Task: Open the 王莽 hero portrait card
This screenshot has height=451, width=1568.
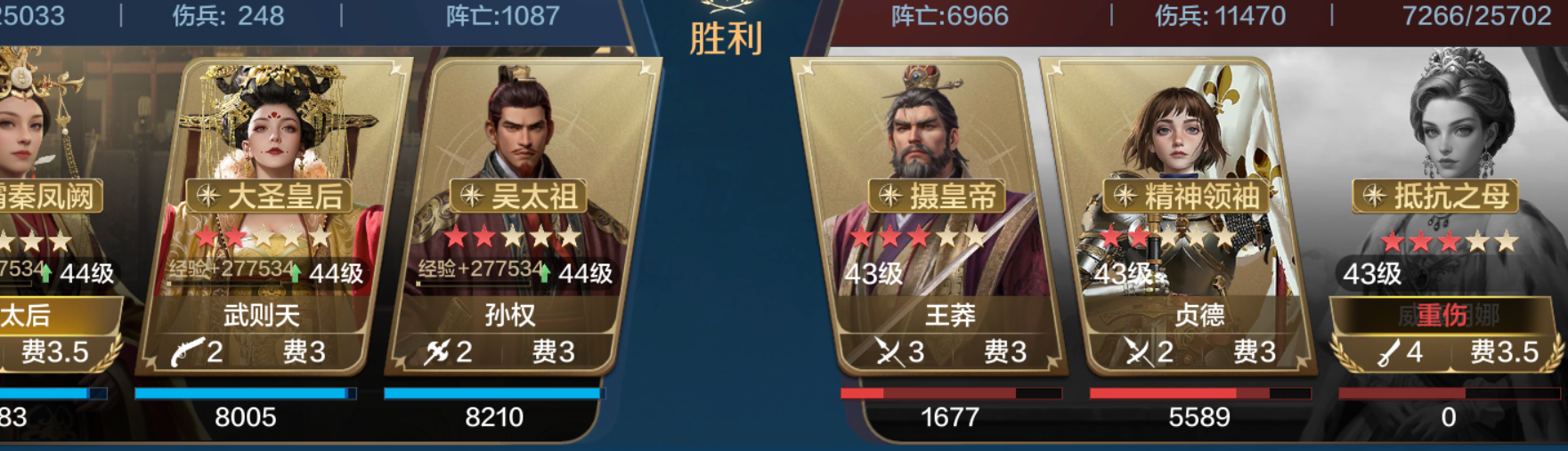Action: [x=930, y=213]
